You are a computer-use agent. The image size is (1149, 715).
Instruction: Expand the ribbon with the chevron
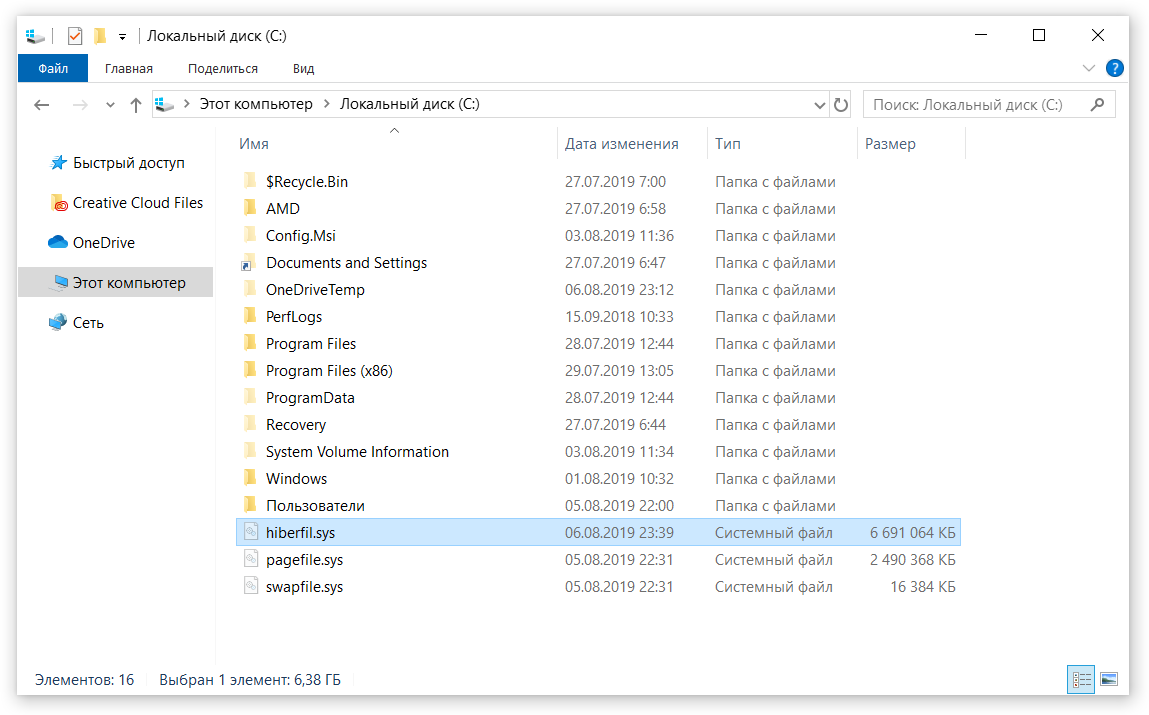1089,69
